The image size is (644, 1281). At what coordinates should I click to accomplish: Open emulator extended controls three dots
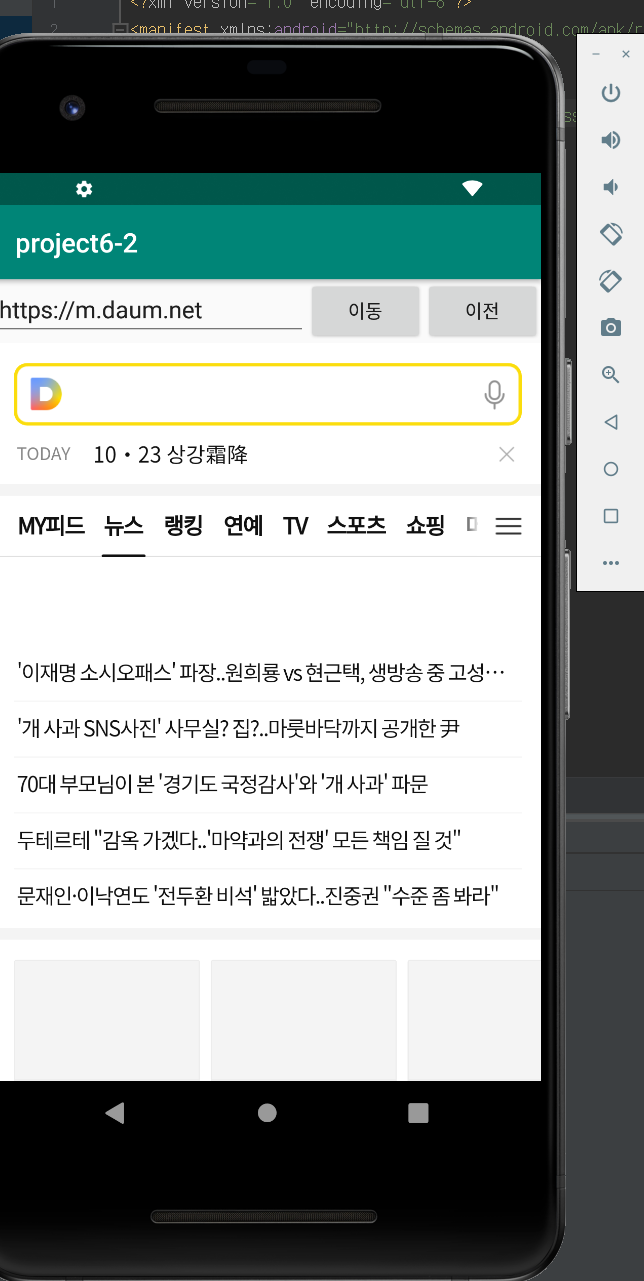pos(610,563)
